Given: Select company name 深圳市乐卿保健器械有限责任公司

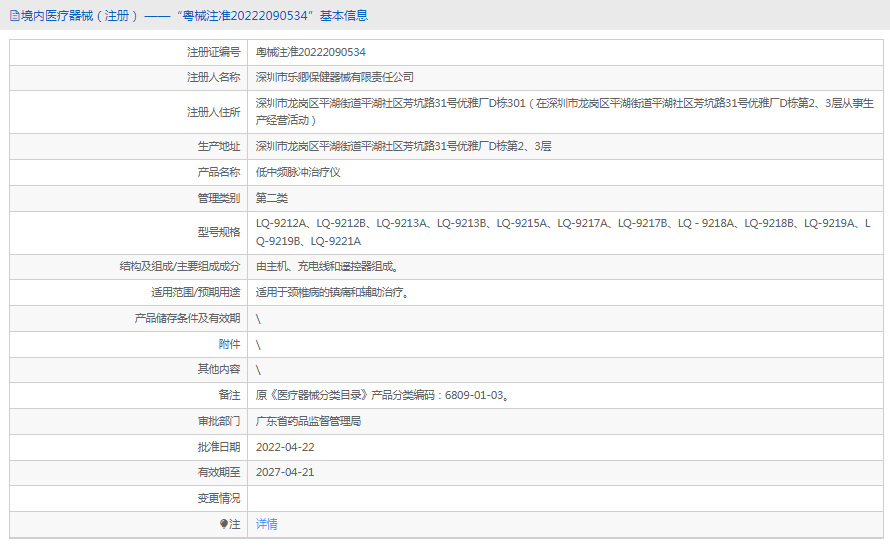Looking at the screenshot, I should click(334, 77).
